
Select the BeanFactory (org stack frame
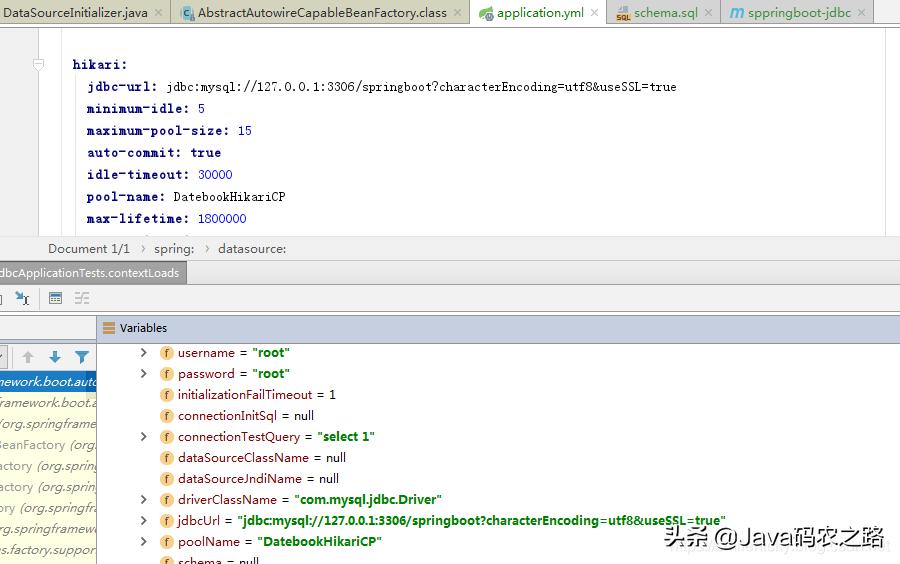coord(48,445)
